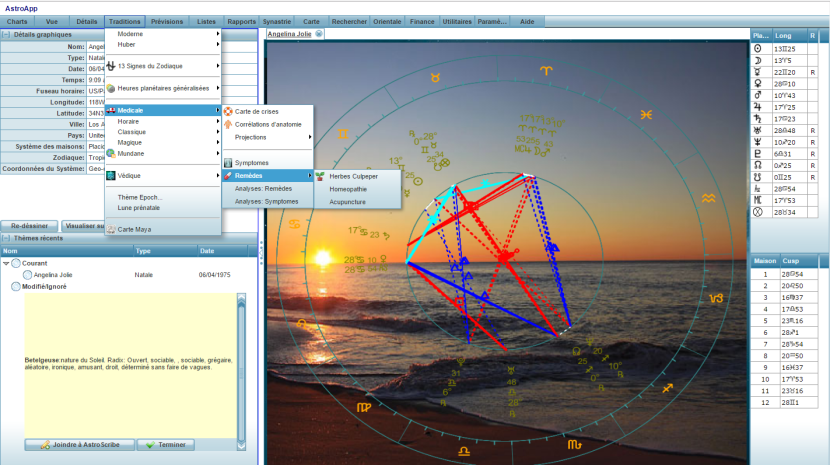
Task: Open Carte de crises lifebuoy icon
Action: point(229,111)
